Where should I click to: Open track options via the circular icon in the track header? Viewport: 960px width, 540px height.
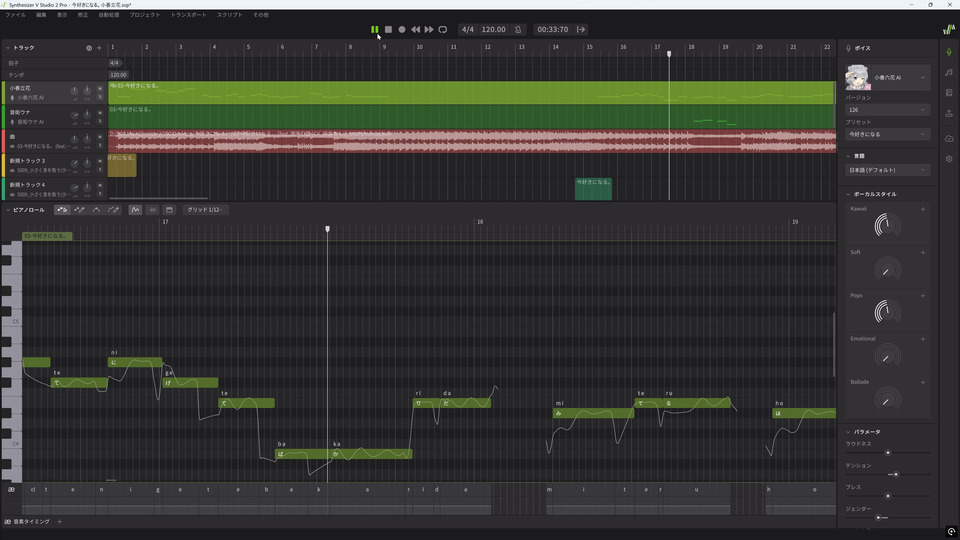(89, 48)
